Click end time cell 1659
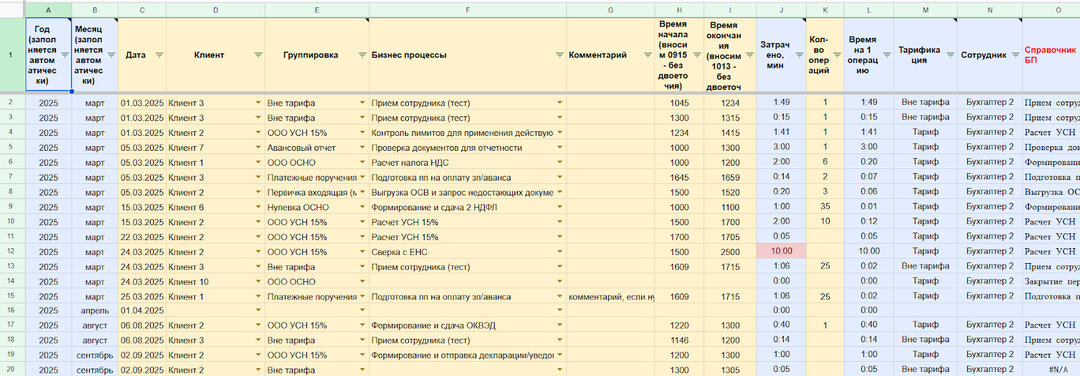This screenshot has width=1080, height=376. click(729, 177)
